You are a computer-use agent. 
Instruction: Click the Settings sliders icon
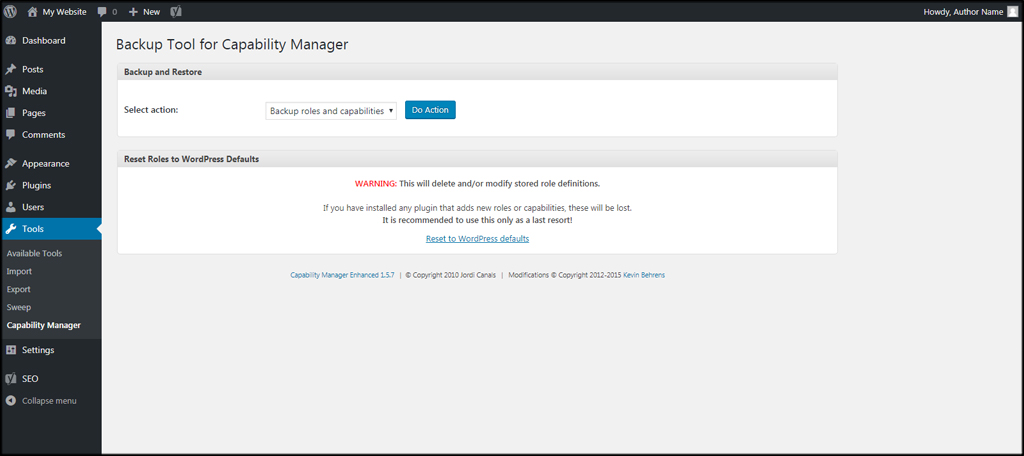10,350
